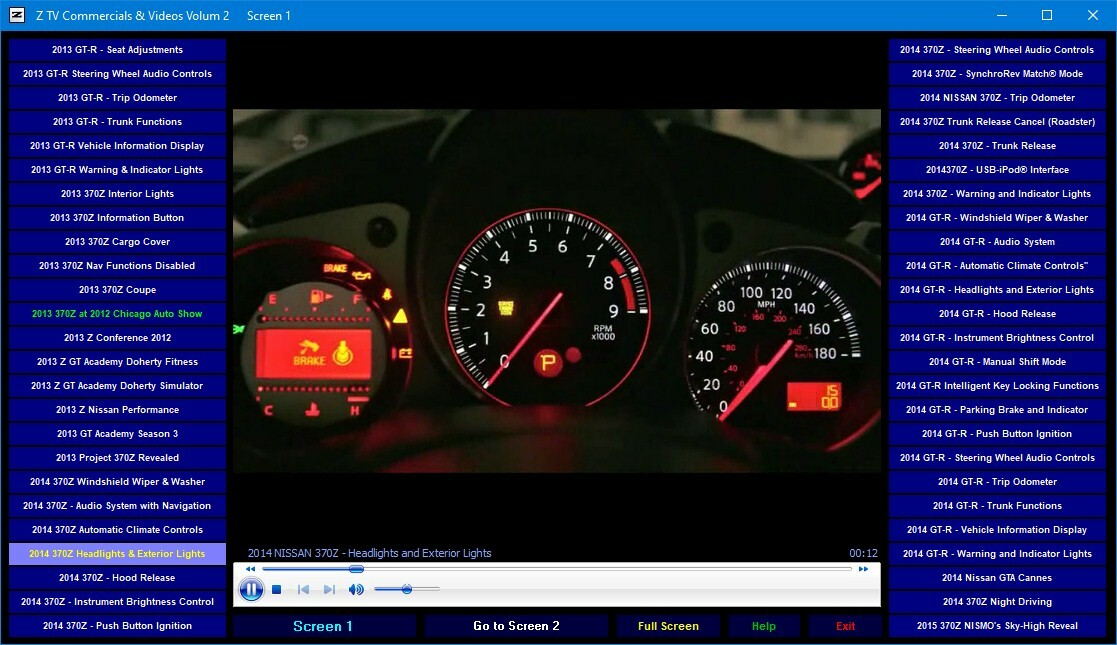The image size is (1117, 645).
Task: Click the video display area
Action: click(x=556, y=290)
